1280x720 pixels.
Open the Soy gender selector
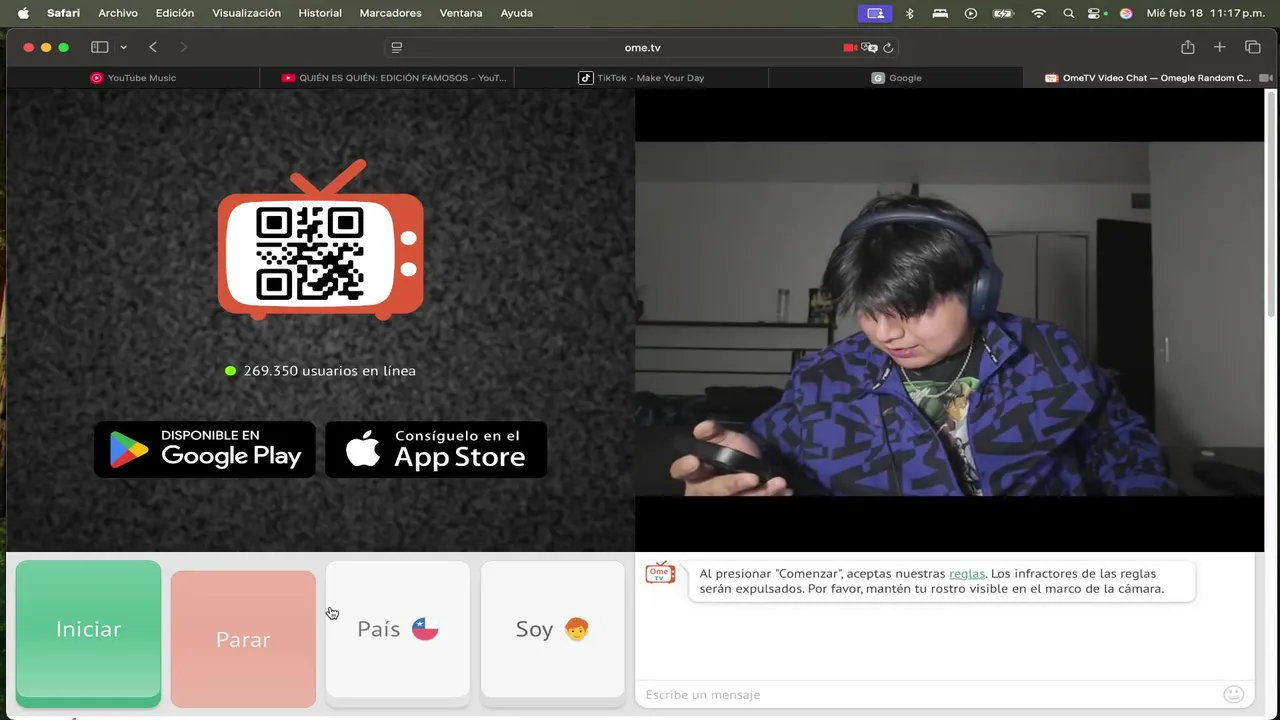(553, 629)
